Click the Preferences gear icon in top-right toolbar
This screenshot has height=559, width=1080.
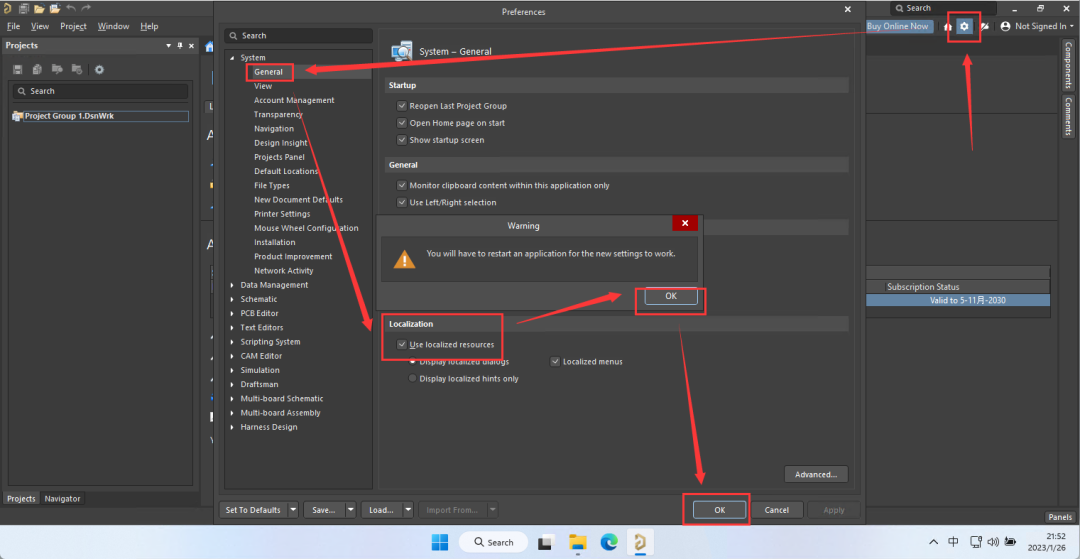click(x=964, y=26)
